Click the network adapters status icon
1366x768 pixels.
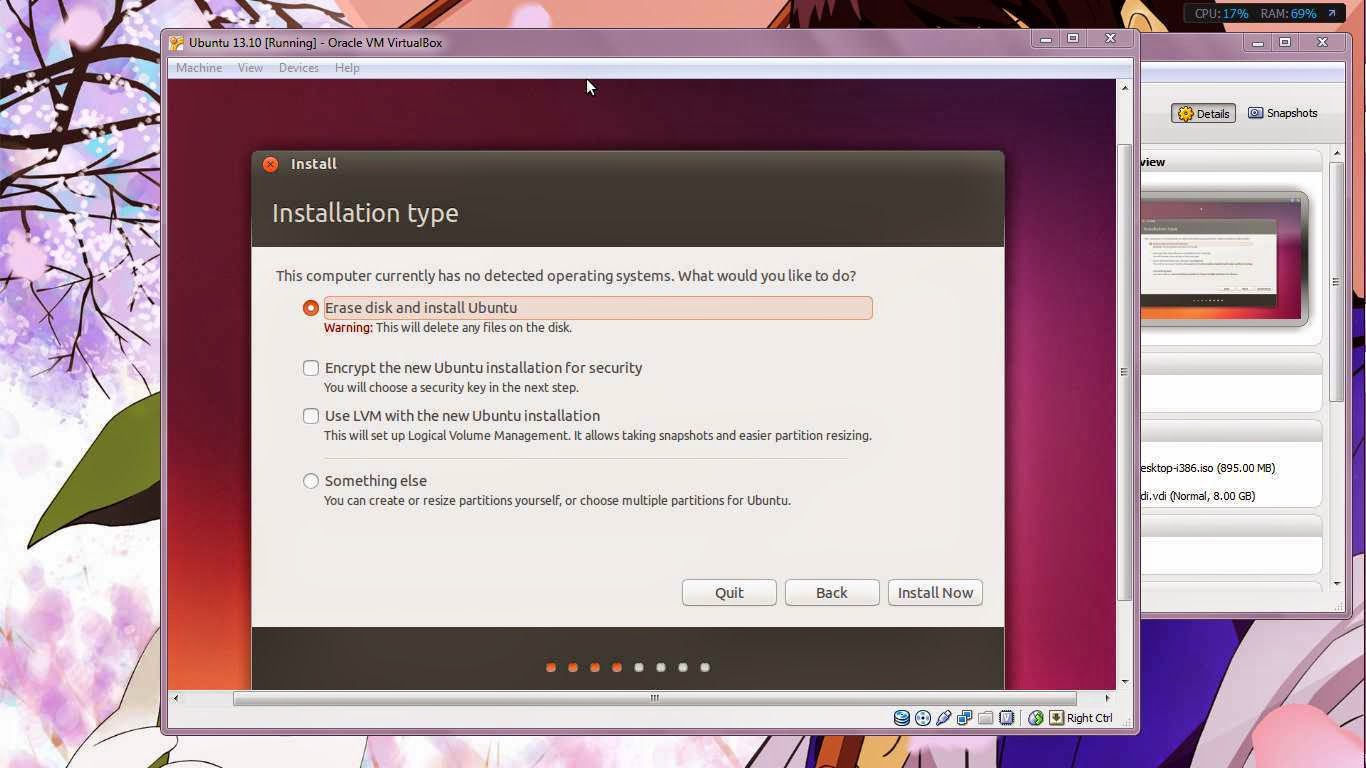tap(964, 718)
